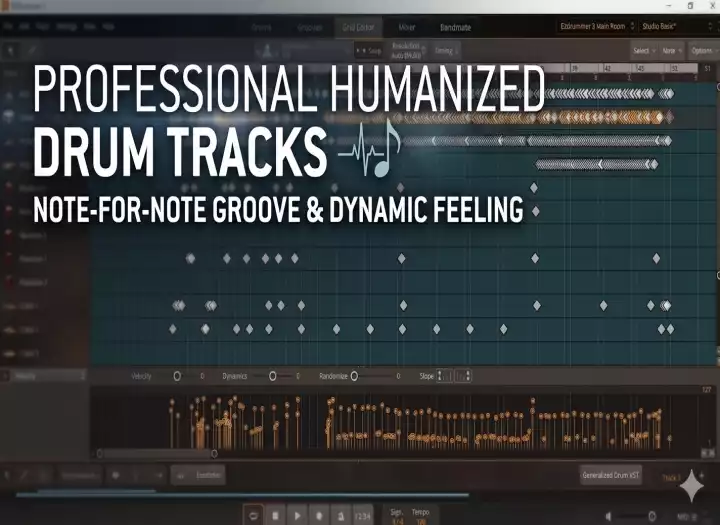This screenshot has height=525, width=720.
Task: Start playback with the play button
Action: (297, 515)
